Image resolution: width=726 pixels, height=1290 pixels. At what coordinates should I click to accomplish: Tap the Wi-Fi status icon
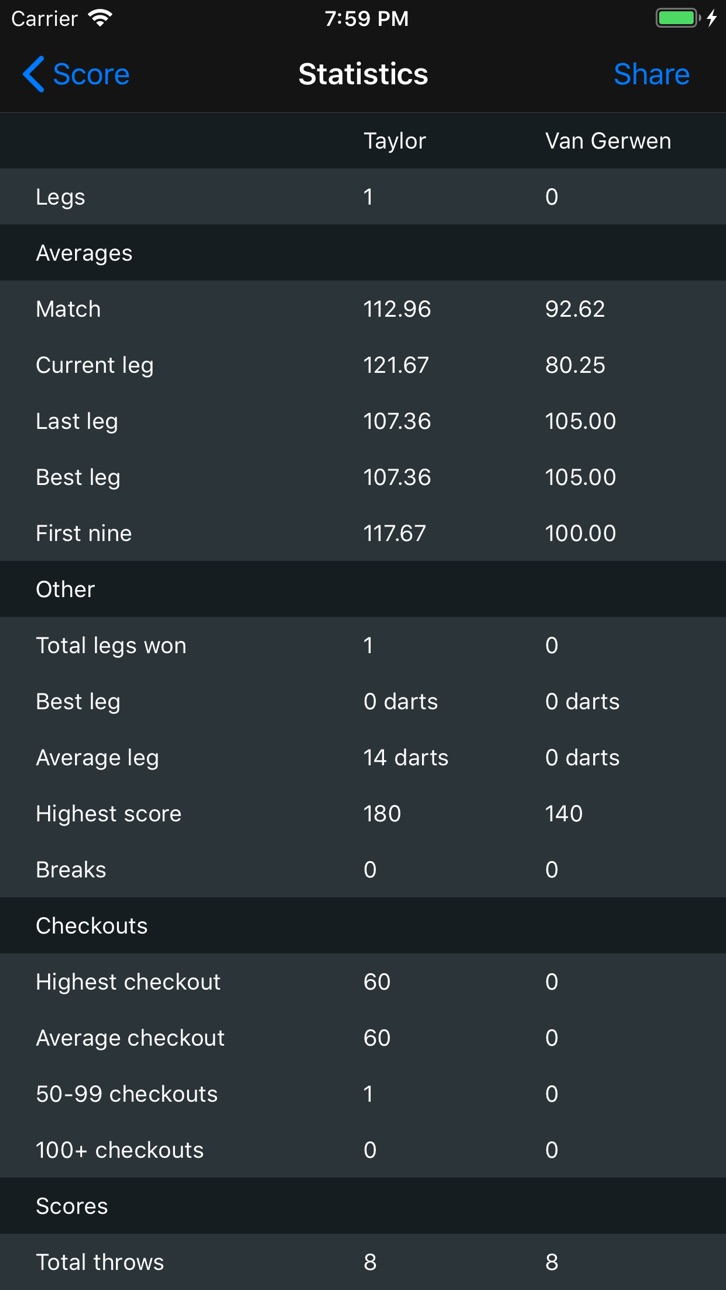tap(100, 18)
